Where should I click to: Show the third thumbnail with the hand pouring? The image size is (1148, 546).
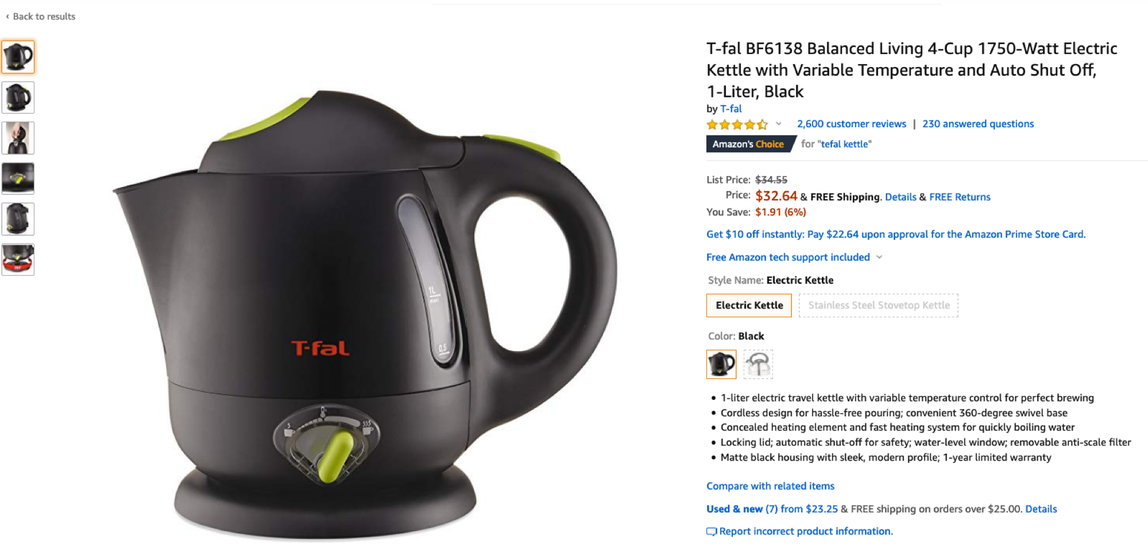pyautogui.click(x=18, y=138)
